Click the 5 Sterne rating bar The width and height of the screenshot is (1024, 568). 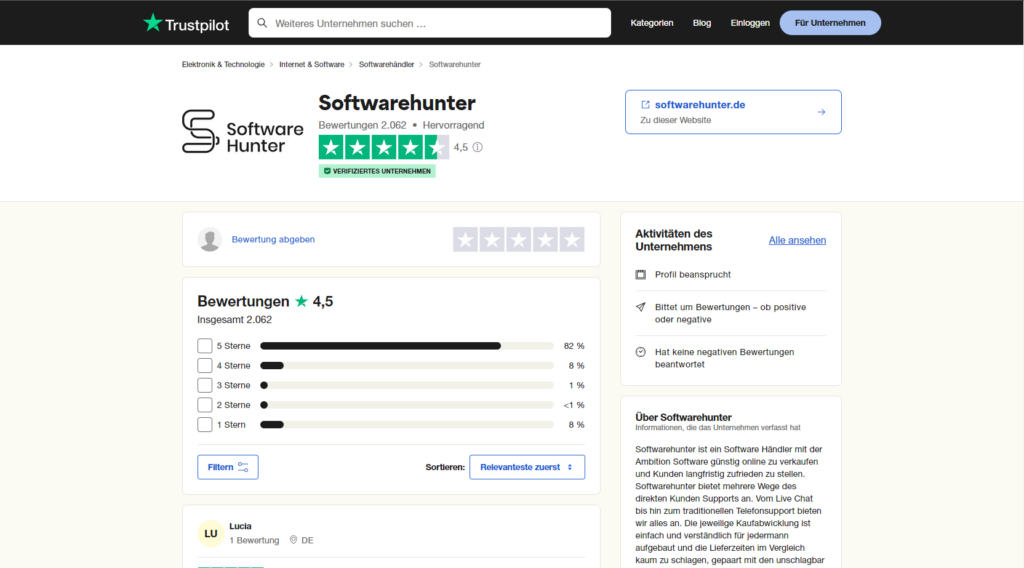coord(407,346)
